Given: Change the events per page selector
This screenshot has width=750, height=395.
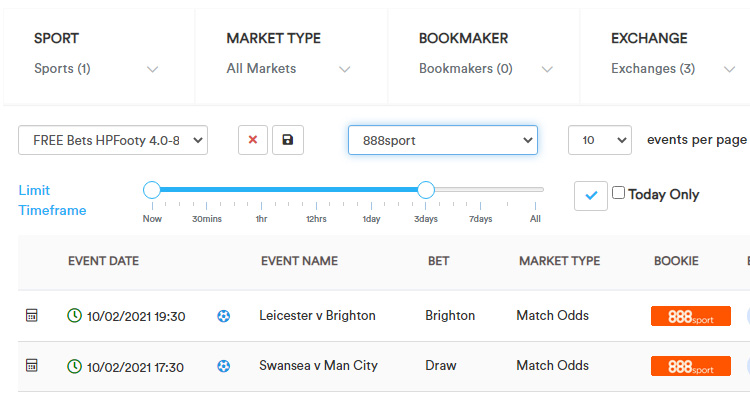Looking at the screenshot, I should [600, 140].
